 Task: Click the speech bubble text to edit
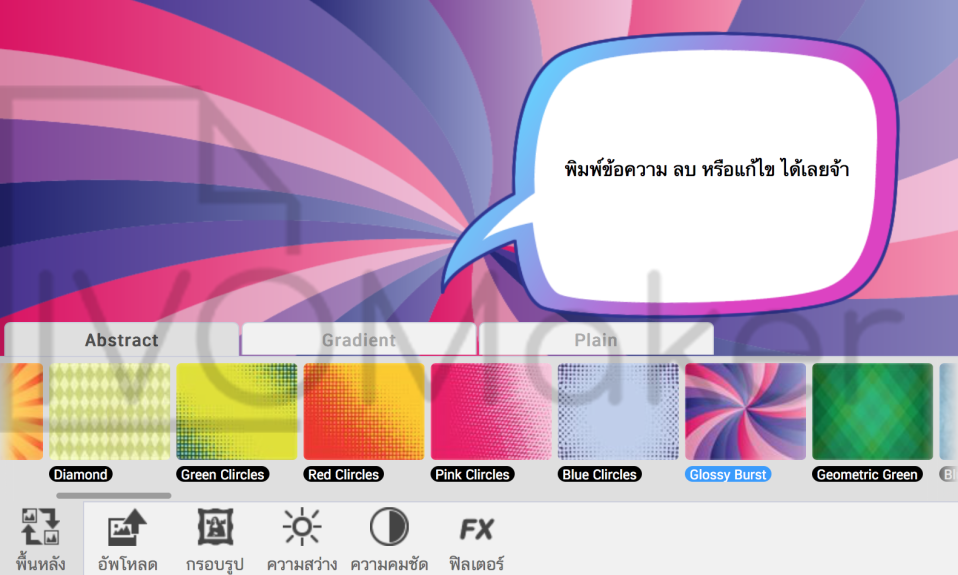tap(706, 169)
